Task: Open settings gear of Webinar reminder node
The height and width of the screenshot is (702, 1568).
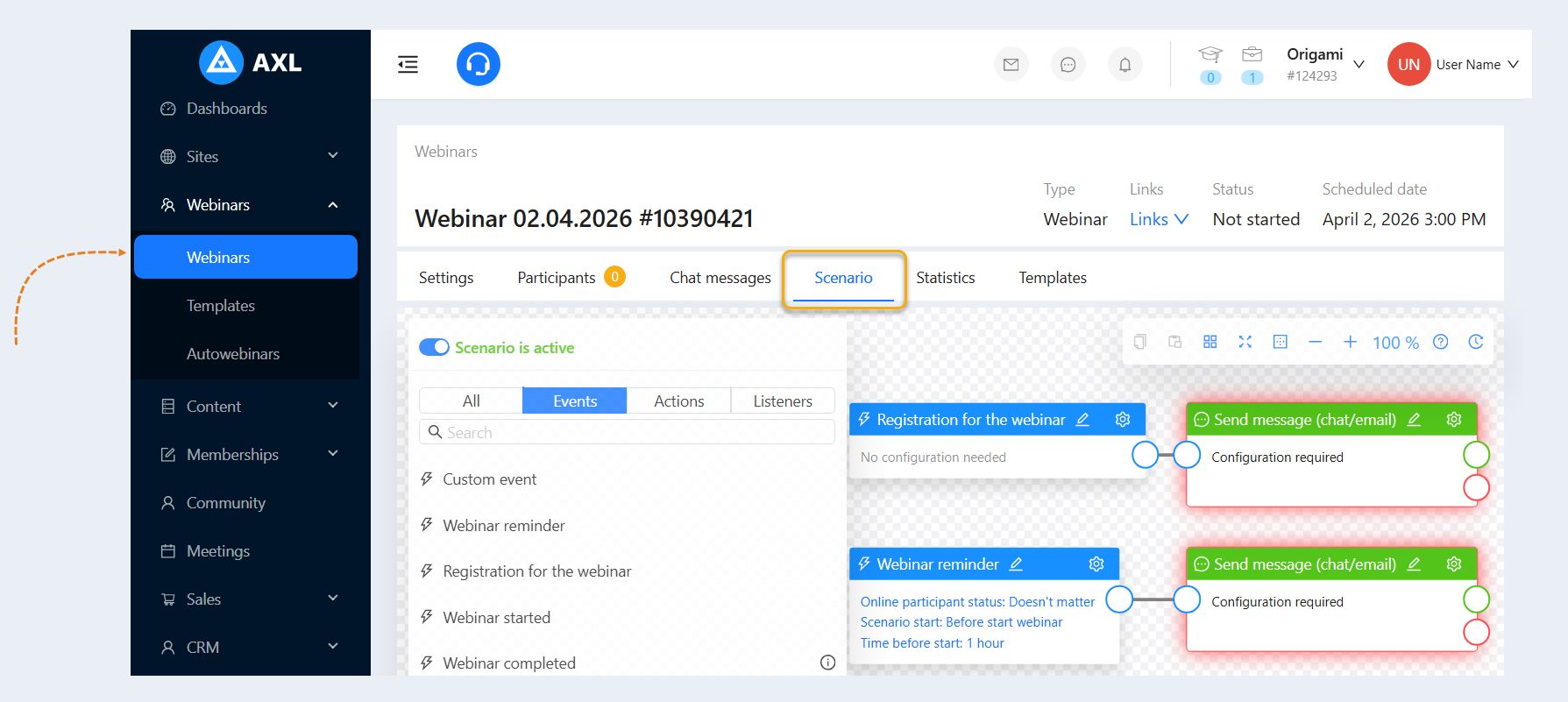Action: [1096, 564]
